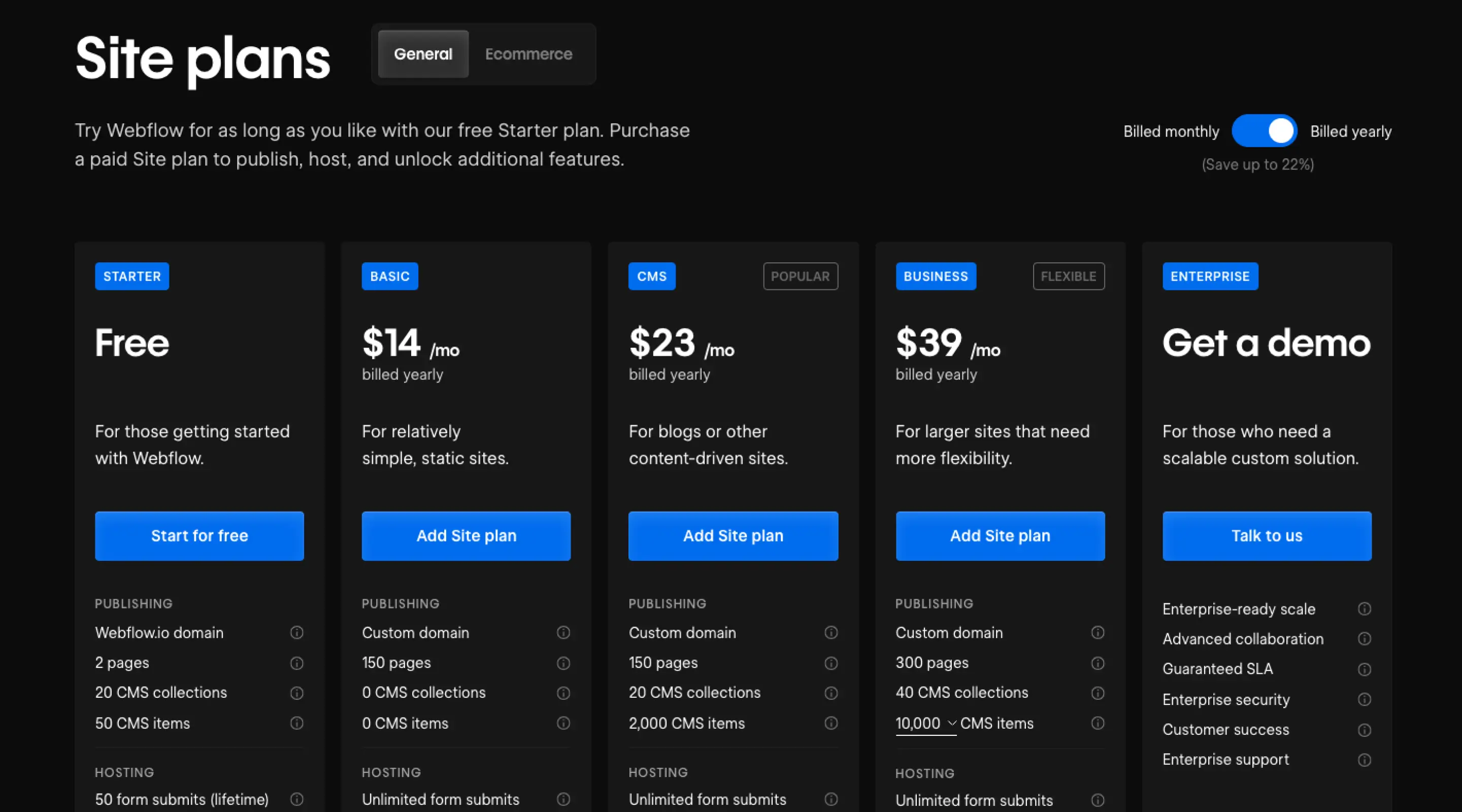Screen dimensions: 1462x812
Task: Click the 40 CMS collections text
Action: pos(962,693)
